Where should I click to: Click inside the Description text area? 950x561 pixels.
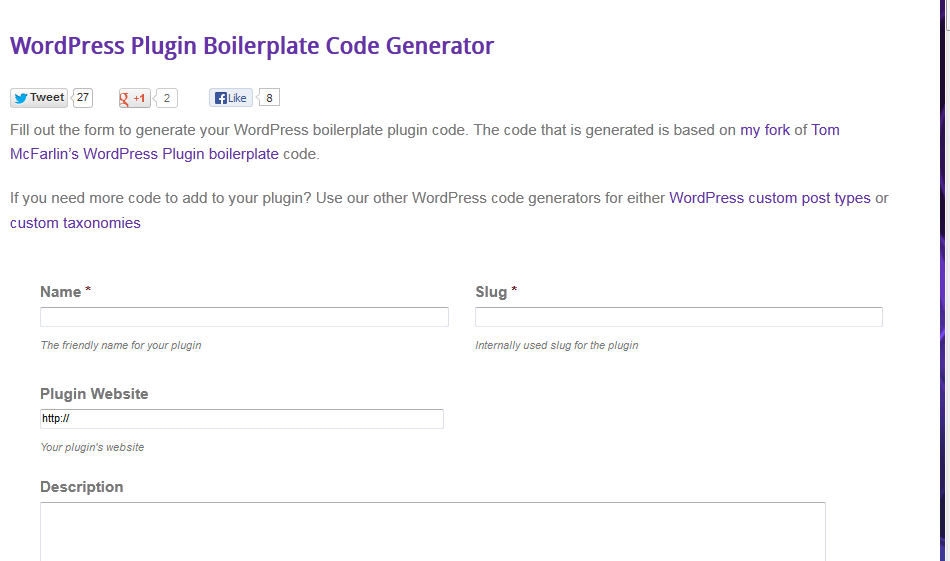[433, 531]
